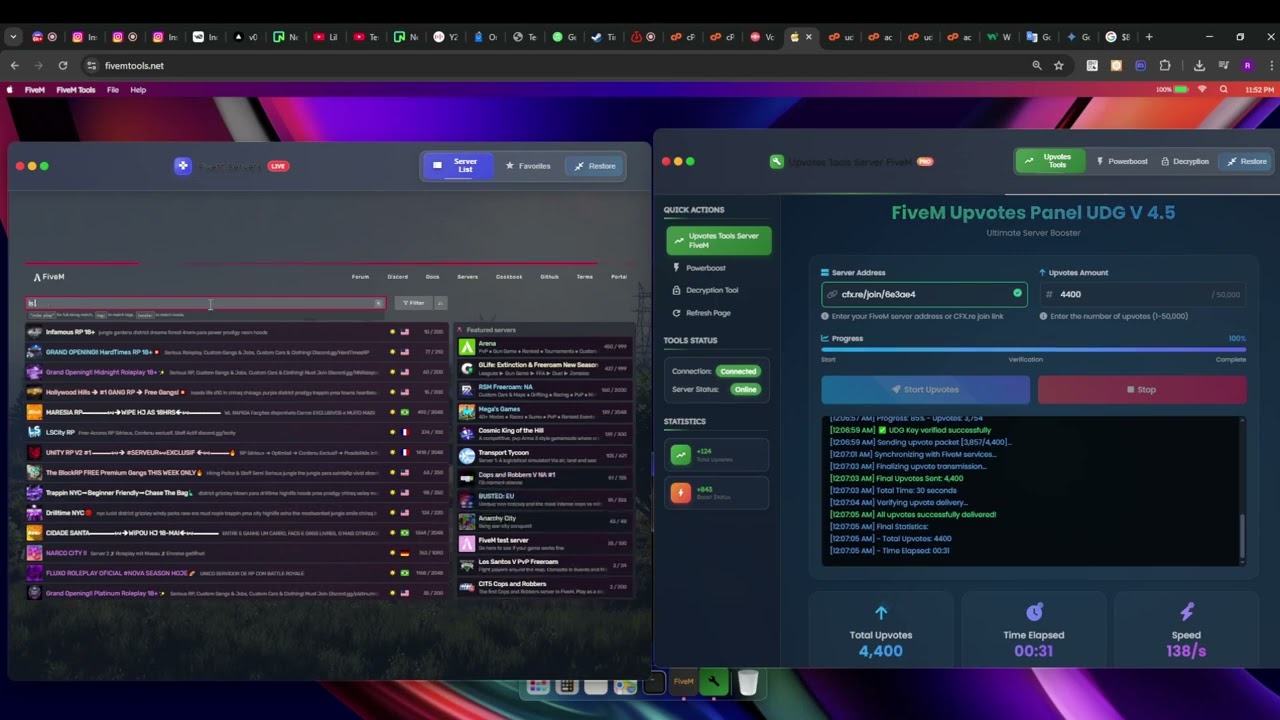
Task: Open Powerboost from the Quick Actions sidebar
Action: [718, 268]
